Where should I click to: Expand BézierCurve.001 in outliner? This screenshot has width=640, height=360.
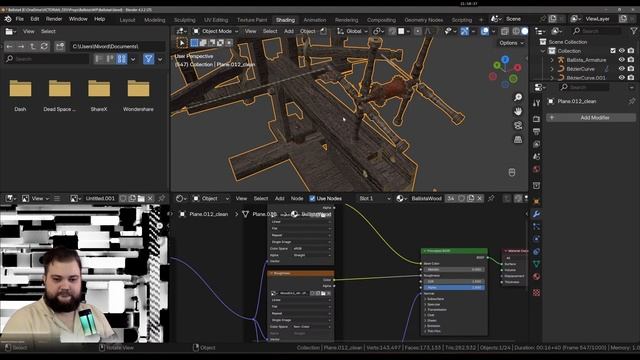552,78
